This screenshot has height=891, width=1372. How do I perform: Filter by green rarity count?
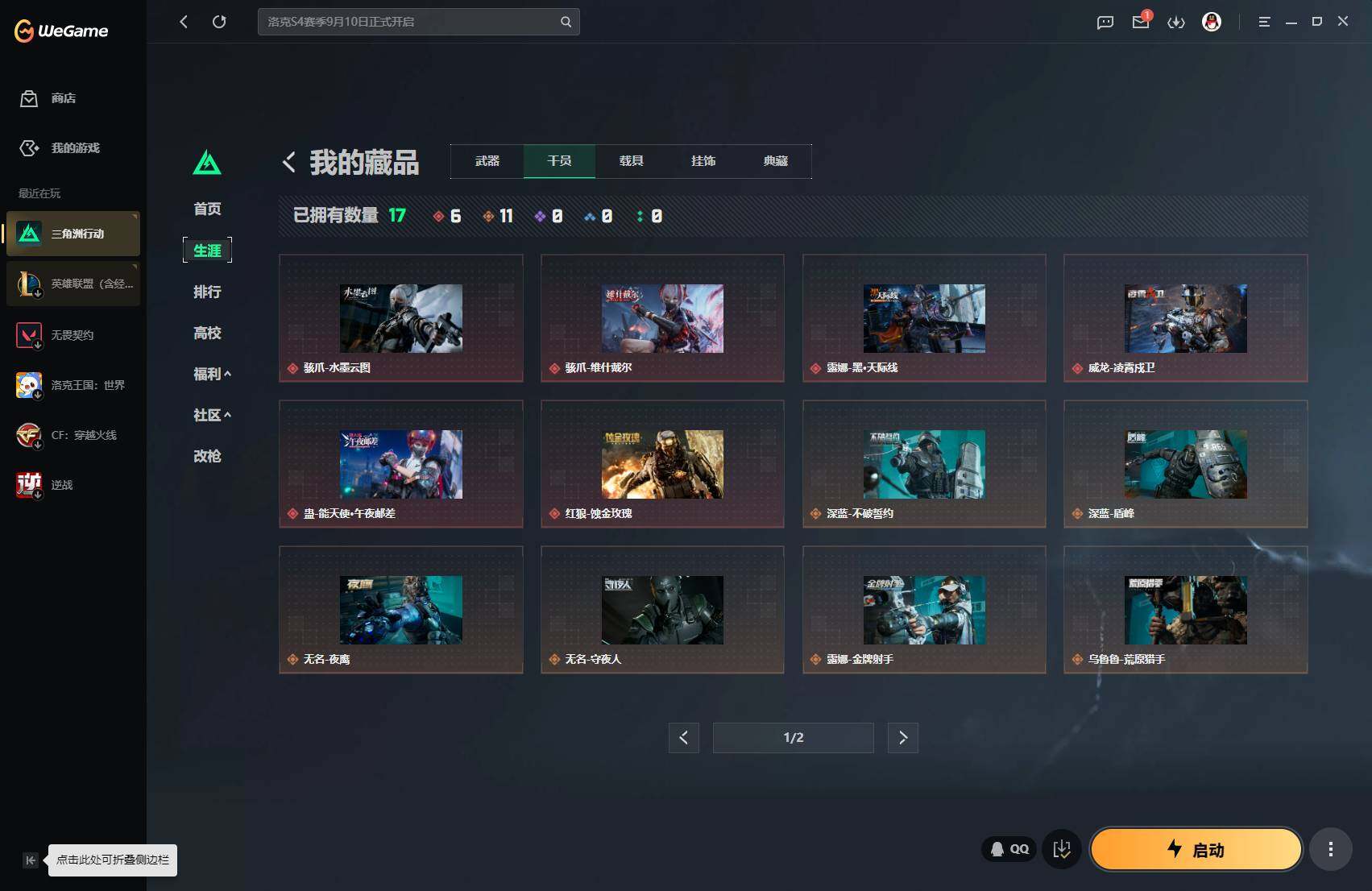point(649,216)
